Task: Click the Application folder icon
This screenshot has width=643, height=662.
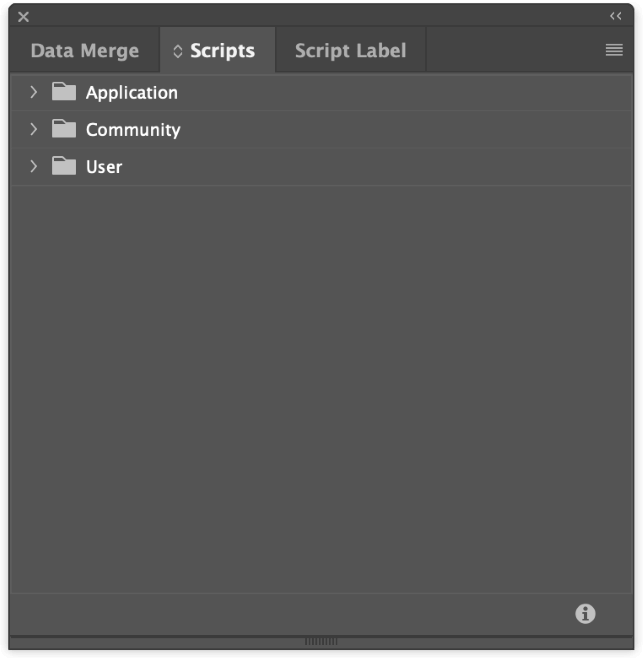Action: coord(64,92)
